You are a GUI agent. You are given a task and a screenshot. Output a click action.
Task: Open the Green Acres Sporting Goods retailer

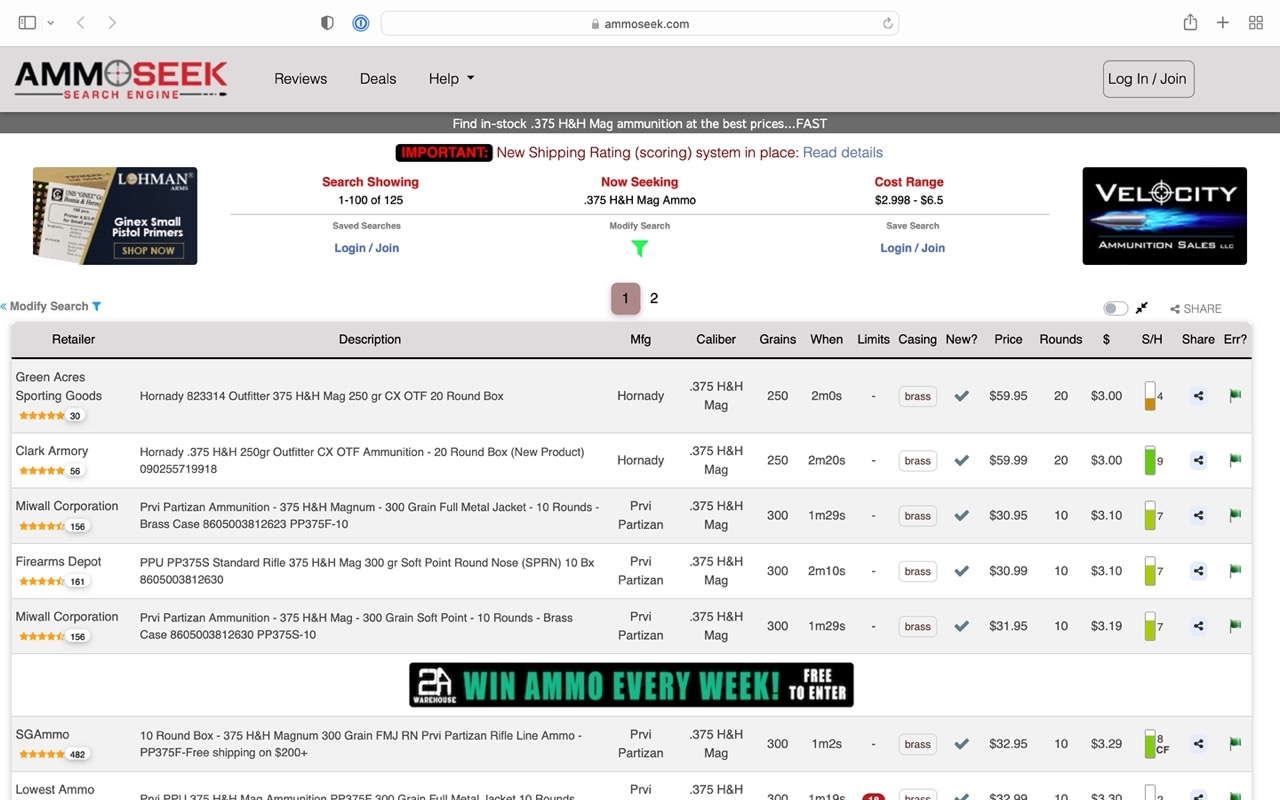[x=58, y=386]
